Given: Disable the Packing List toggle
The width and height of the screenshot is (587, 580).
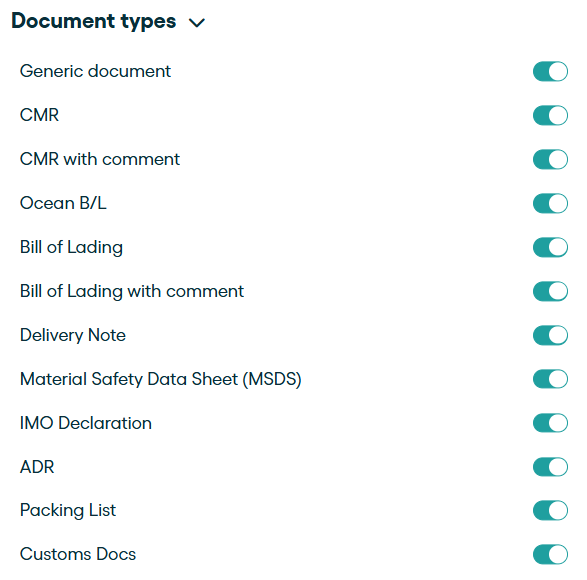Looking at the screenshot, I should pyautogui.click(x=550, y=510).
